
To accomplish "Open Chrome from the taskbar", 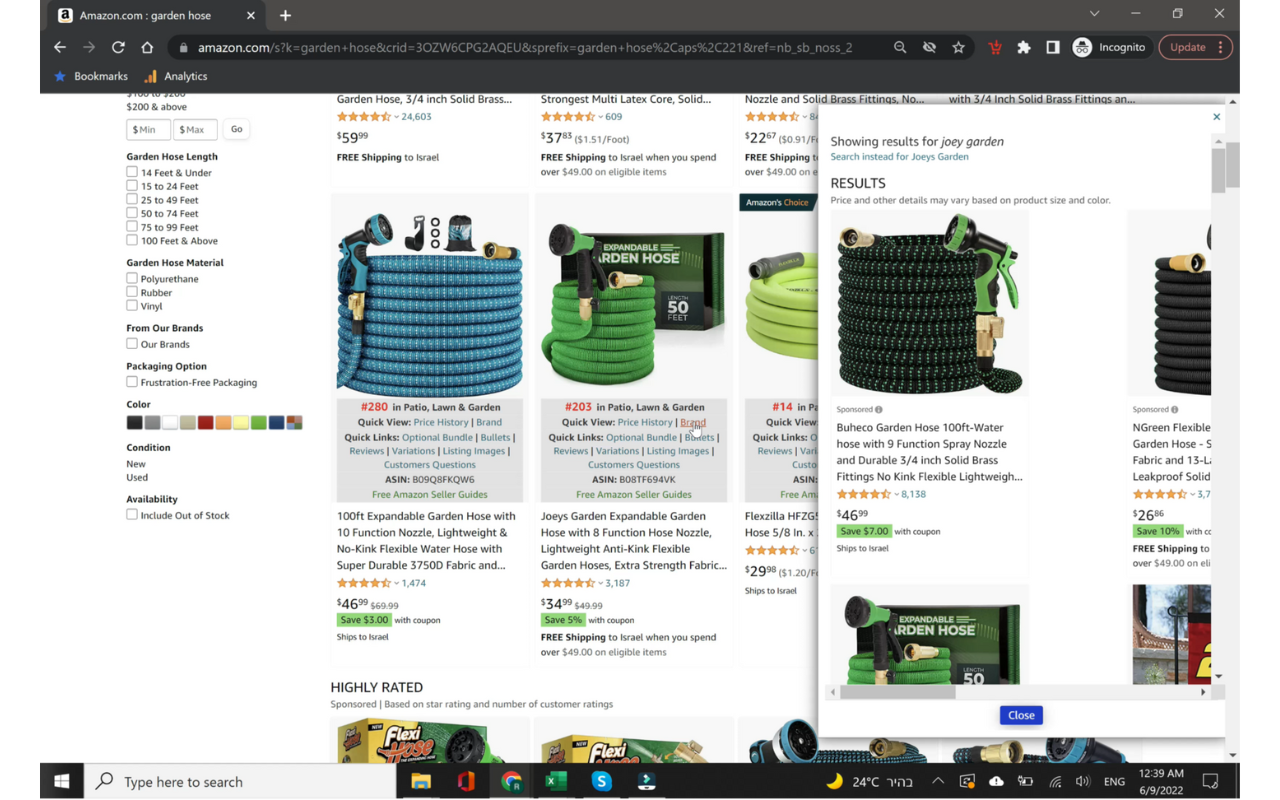I will pyautogui.click(x=511, y=781).
